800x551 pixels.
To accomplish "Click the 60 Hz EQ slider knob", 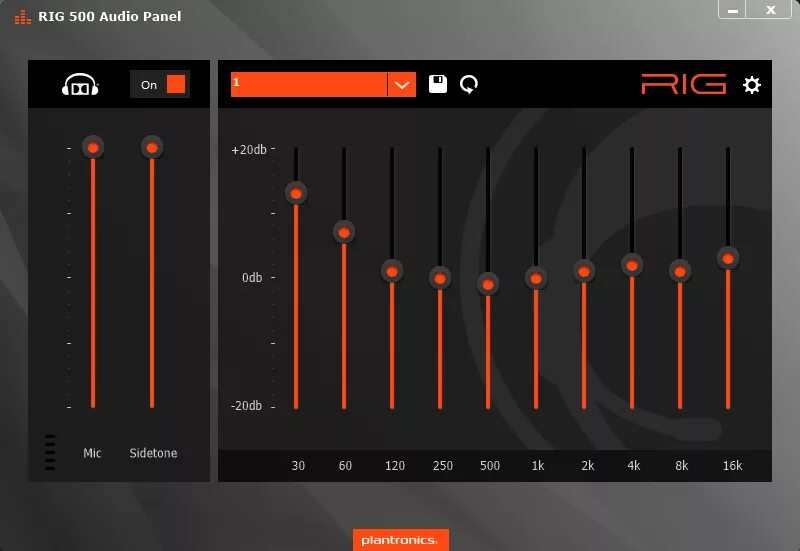I will pos(344,233).
